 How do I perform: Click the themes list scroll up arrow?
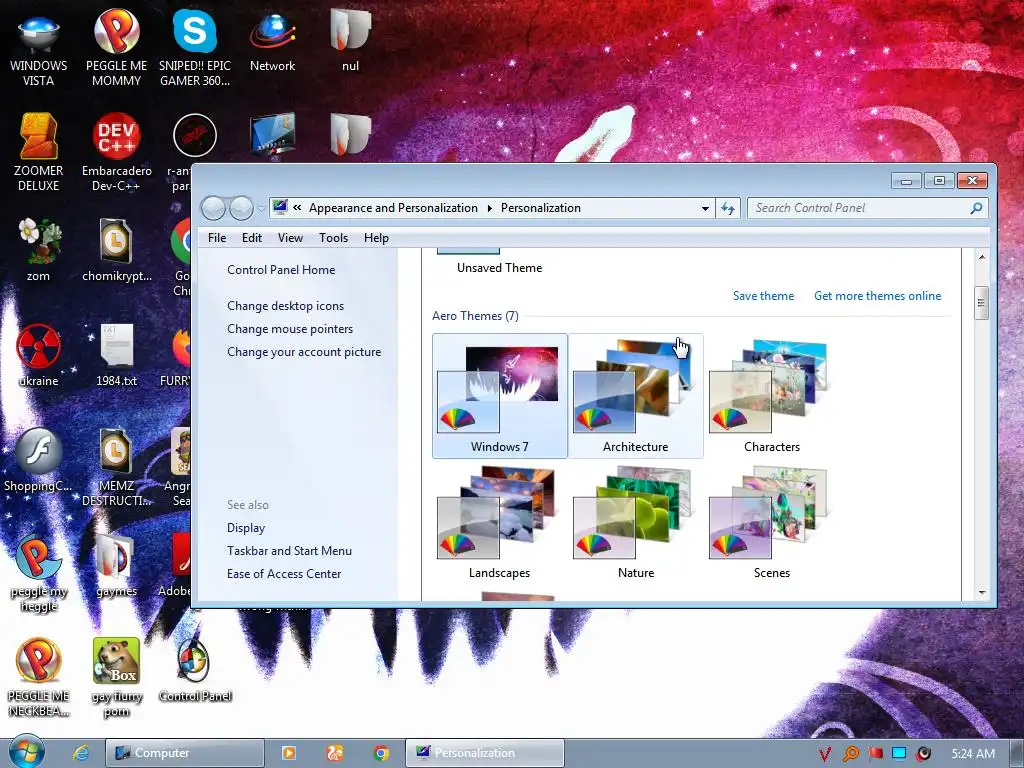(x=982, y=257)
